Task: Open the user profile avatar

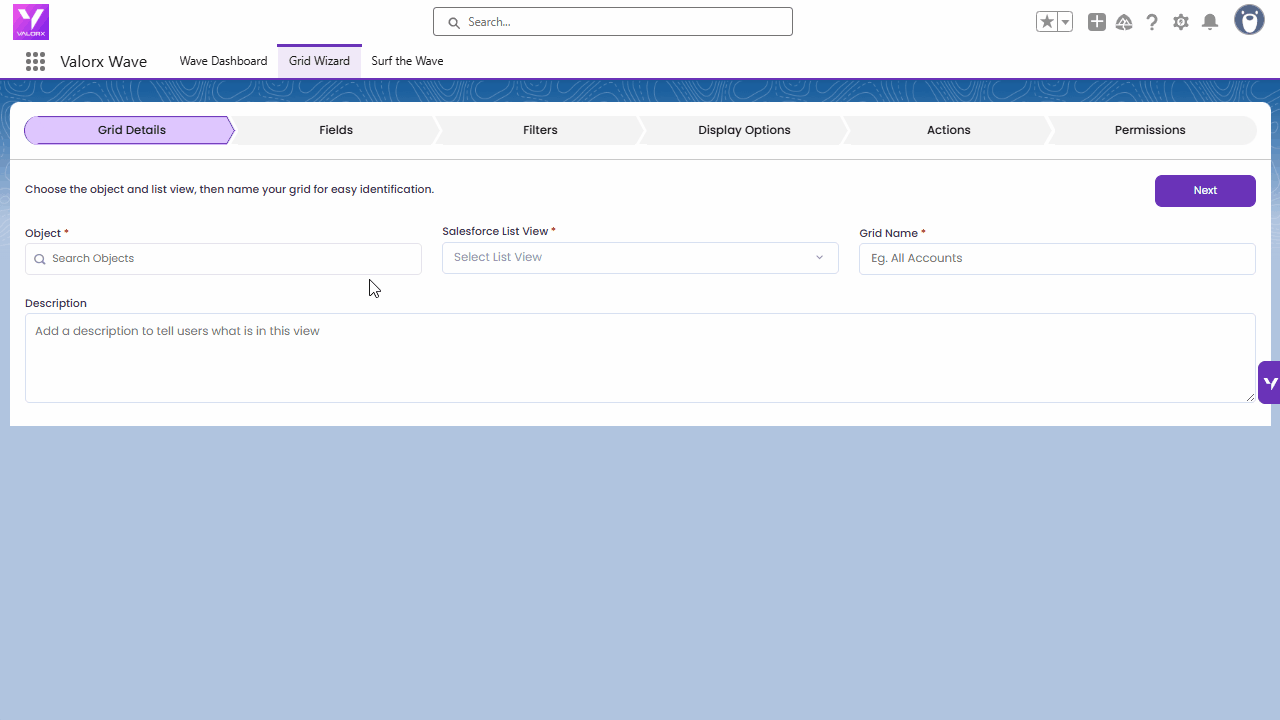Action: click(x=1249, y=19)
